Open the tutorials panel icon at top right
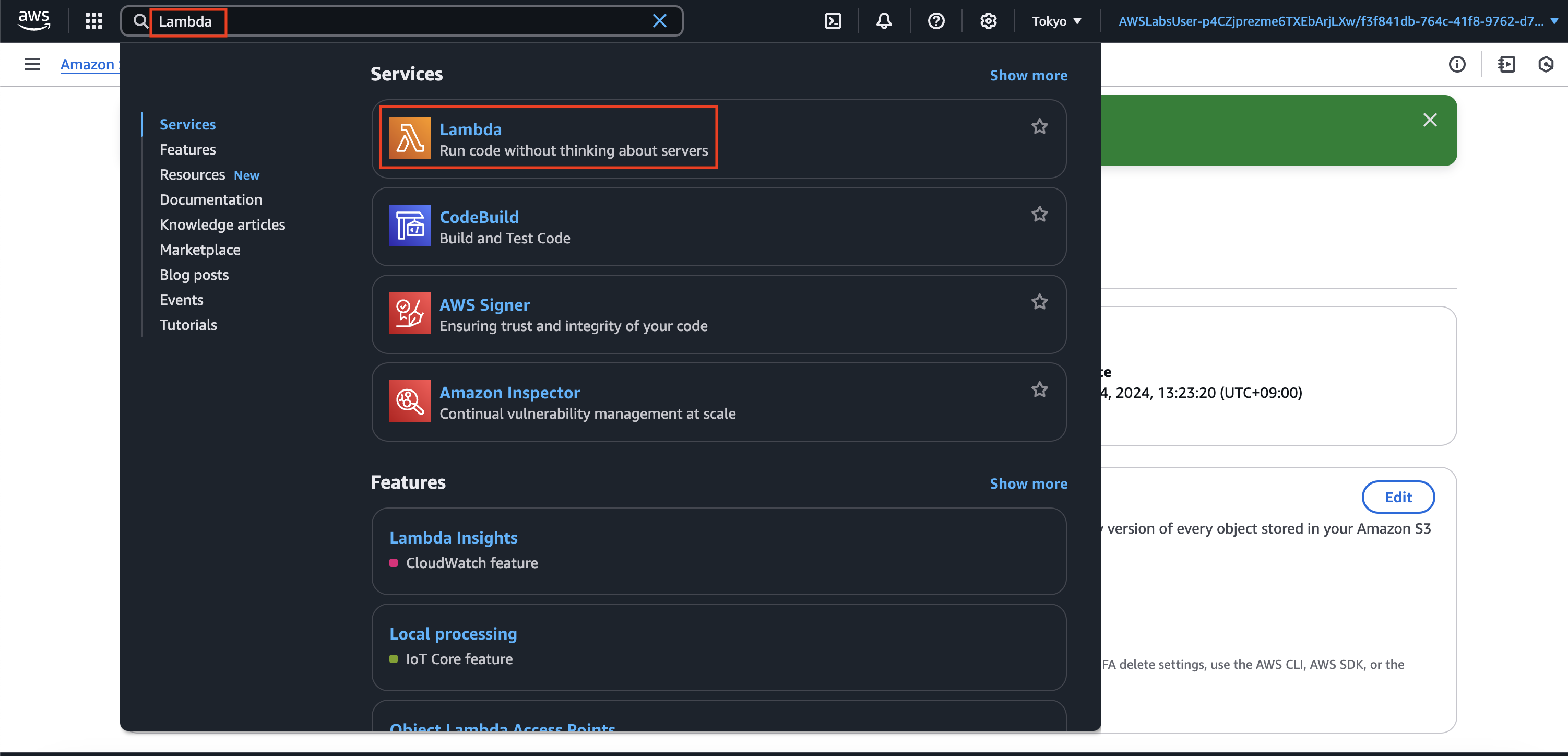Image resolution: width=1568 pixels, height=756 pixels. pyautogui.click(x=1506, y=64)
